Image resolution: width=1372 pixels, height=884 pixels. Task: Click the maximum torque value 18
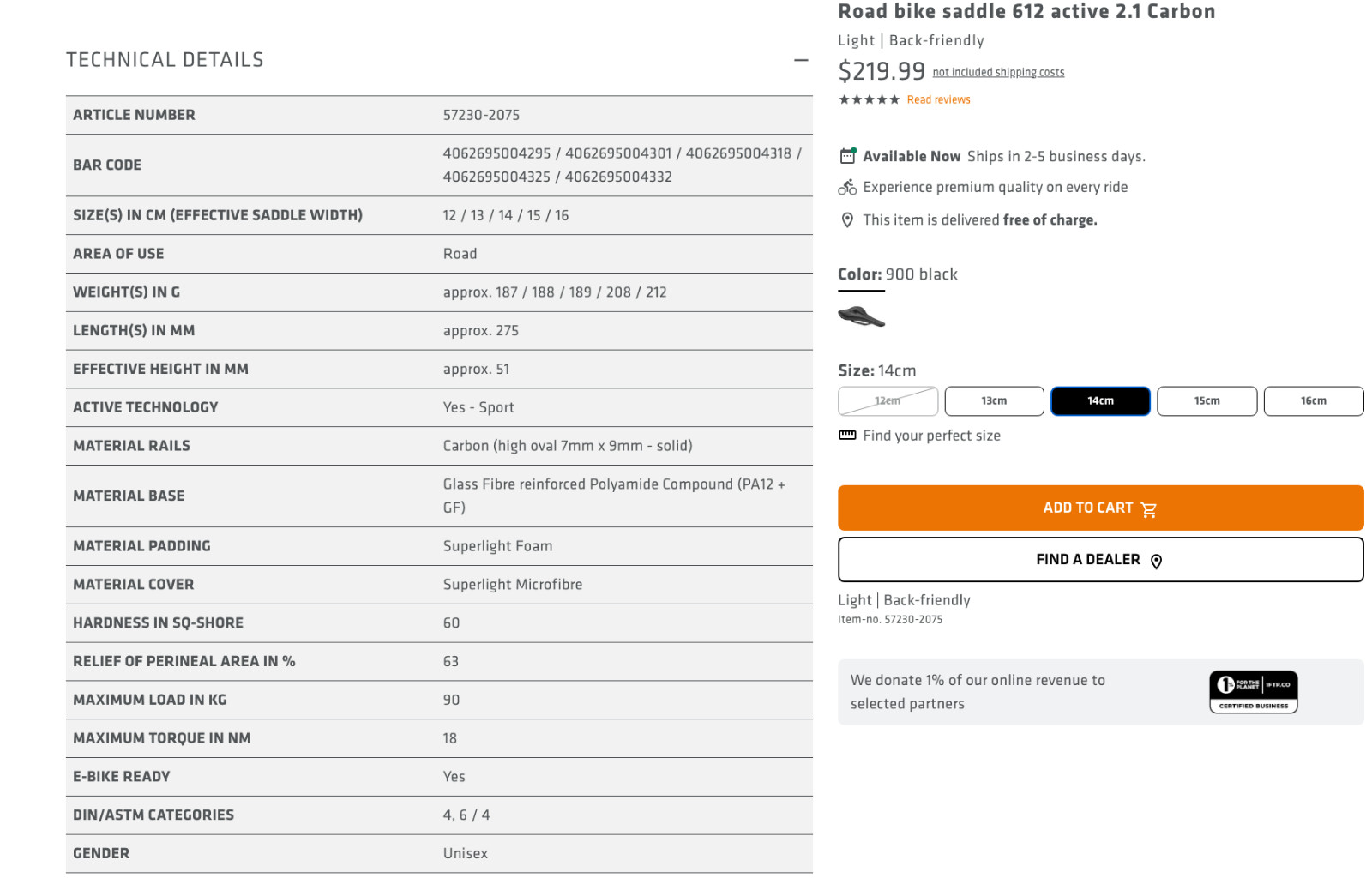(450, 738)
